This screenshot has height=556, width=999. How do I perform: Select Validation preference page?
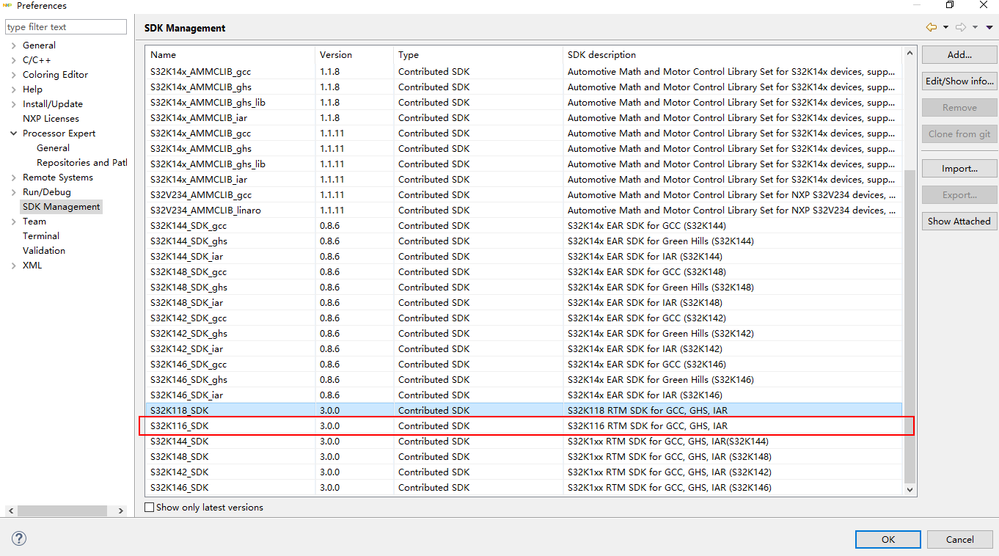click(x=44, y=250)
